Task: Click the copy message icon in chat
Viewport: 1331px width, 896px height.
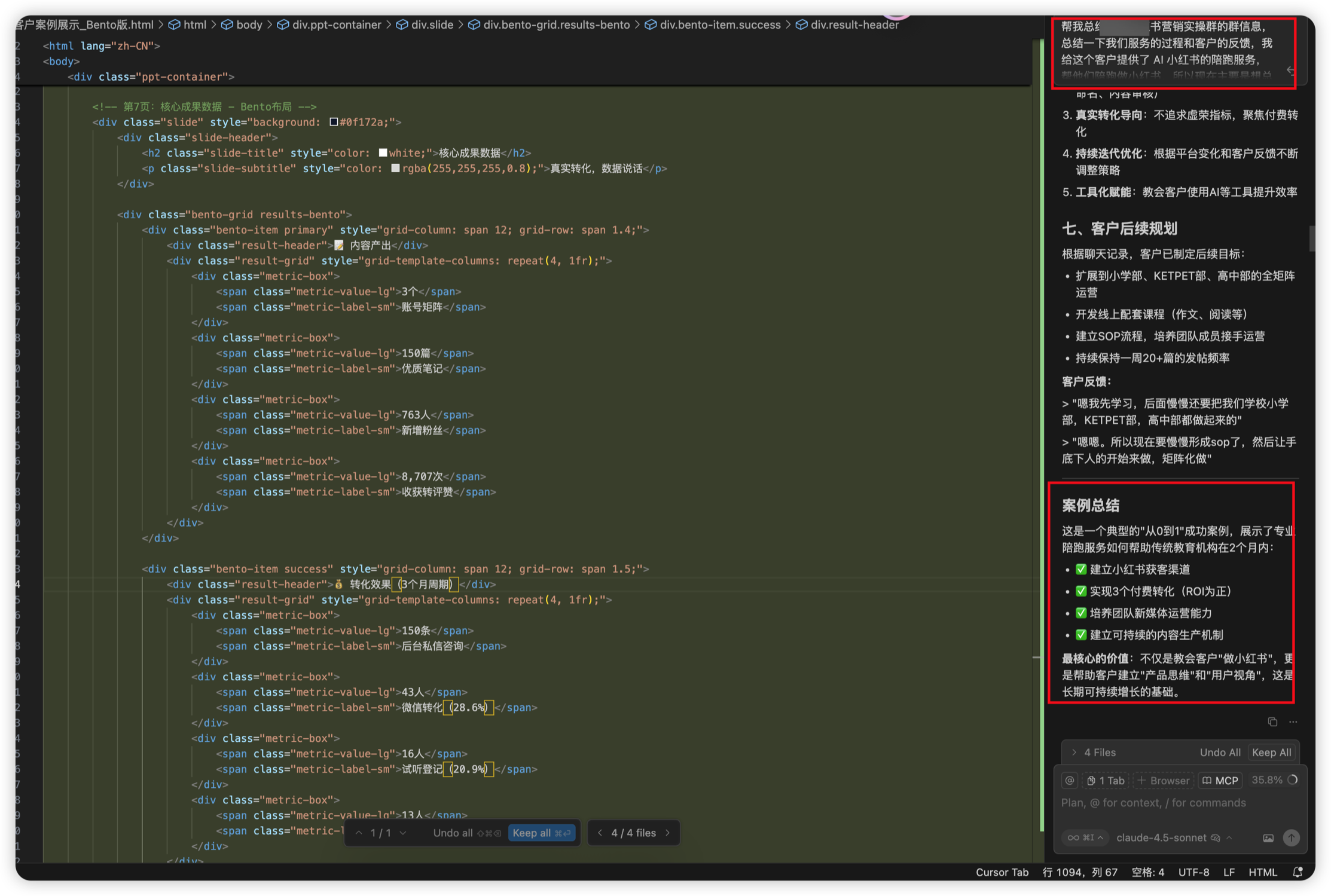Action: click(1272, 722)
